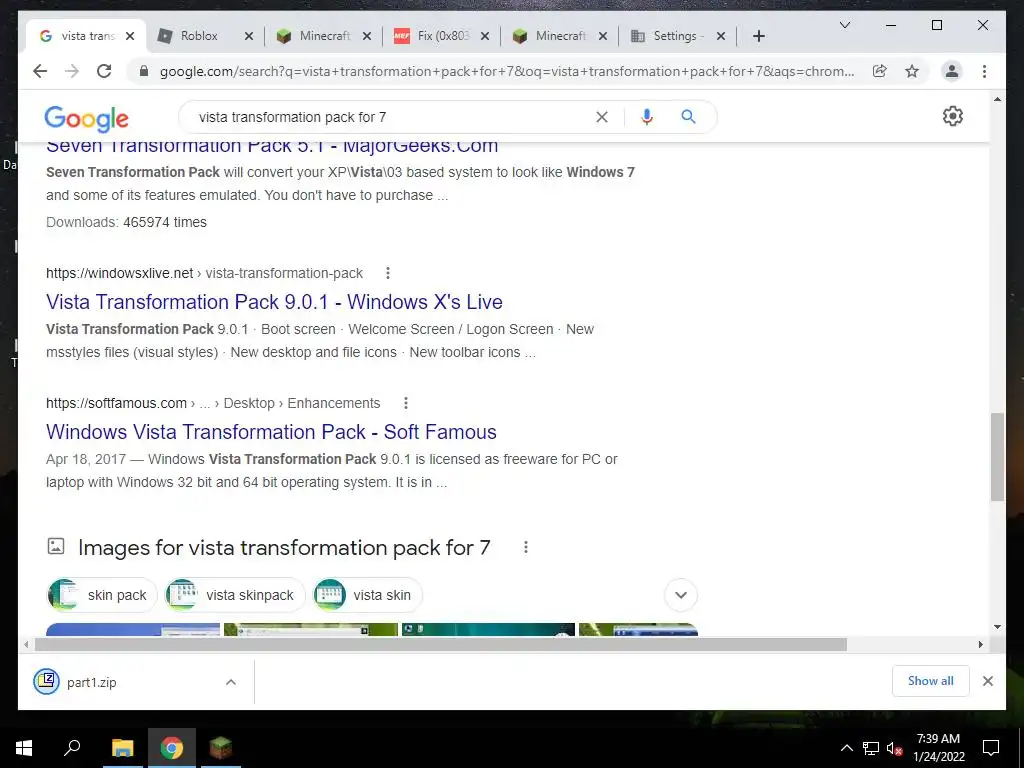The width and height of the screenshot is (1024, 768).
Task: Open the Windows Start menu
Action: (x=24, y=748)
